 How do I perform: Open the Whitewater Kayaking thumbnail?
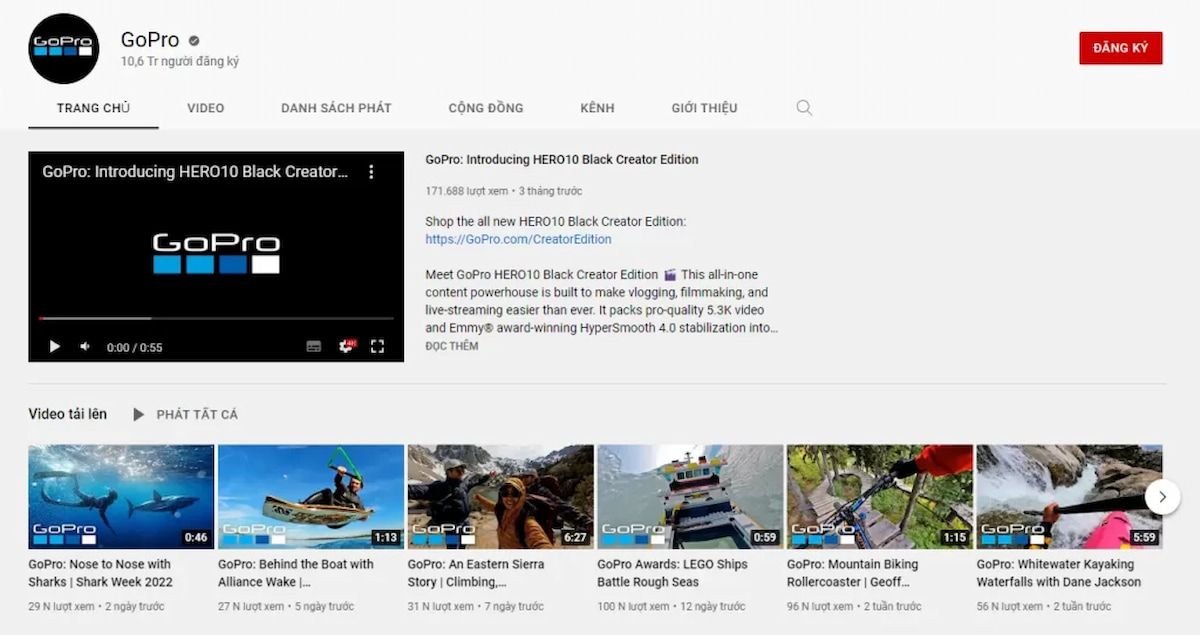[1069, 497]
